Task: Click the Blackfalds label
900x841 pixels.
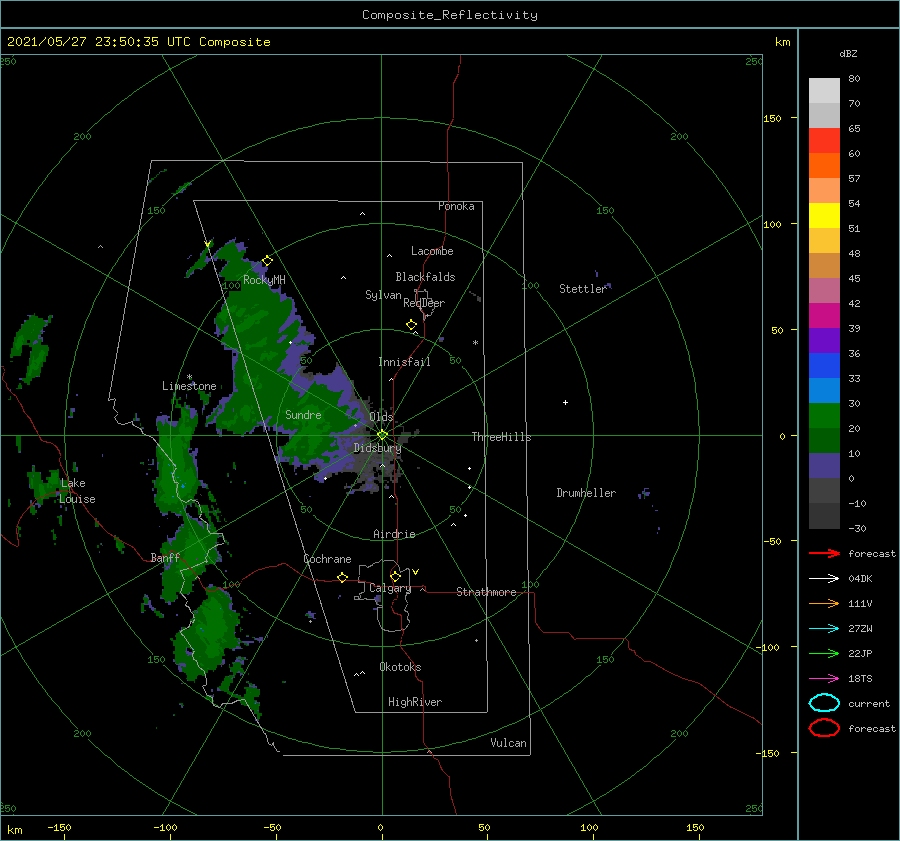Action: click(x=425, y=277)
